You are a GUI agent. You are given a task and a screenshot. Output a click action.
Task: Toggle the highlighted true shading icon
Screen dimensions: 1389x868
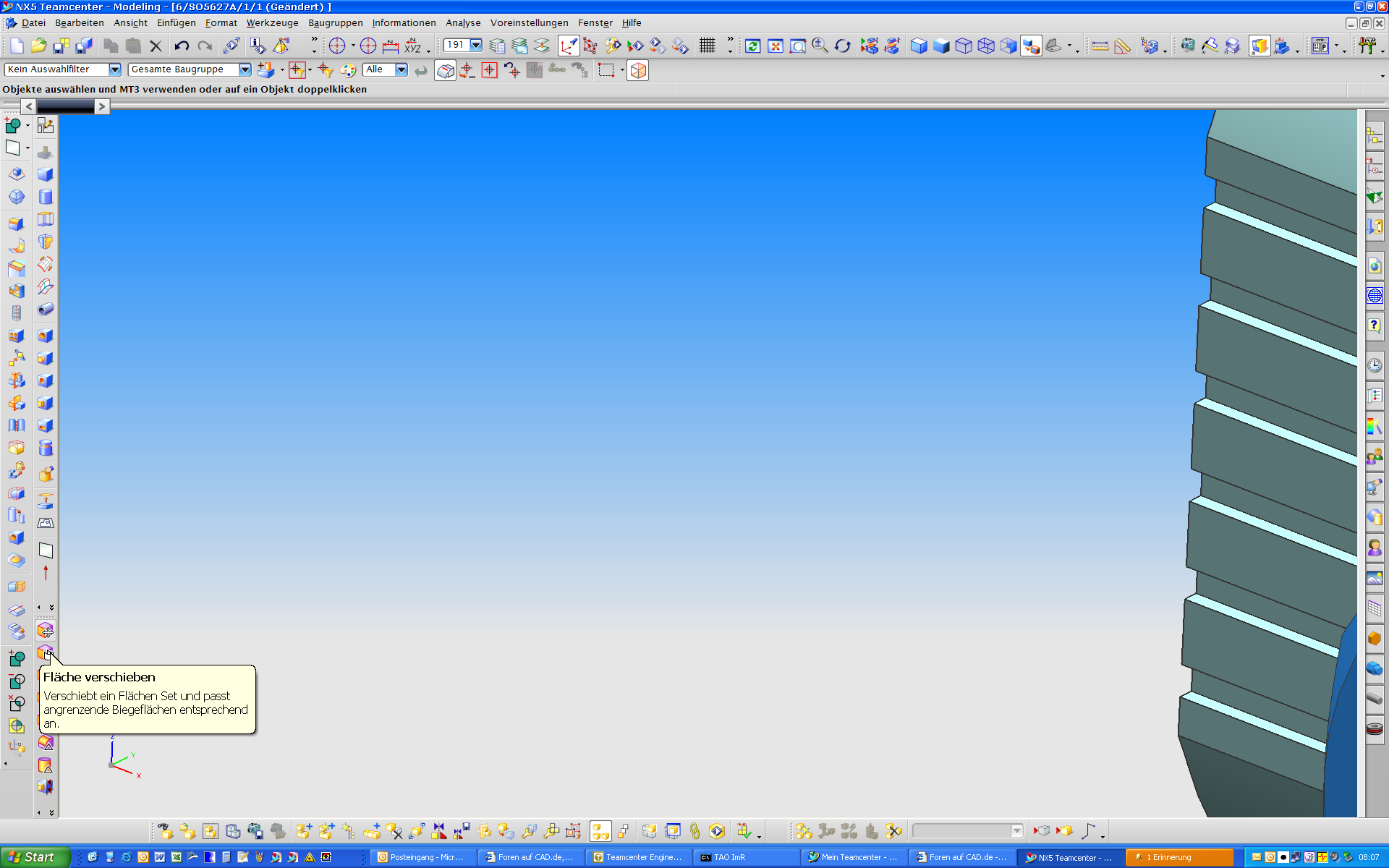pos(1260,46)
